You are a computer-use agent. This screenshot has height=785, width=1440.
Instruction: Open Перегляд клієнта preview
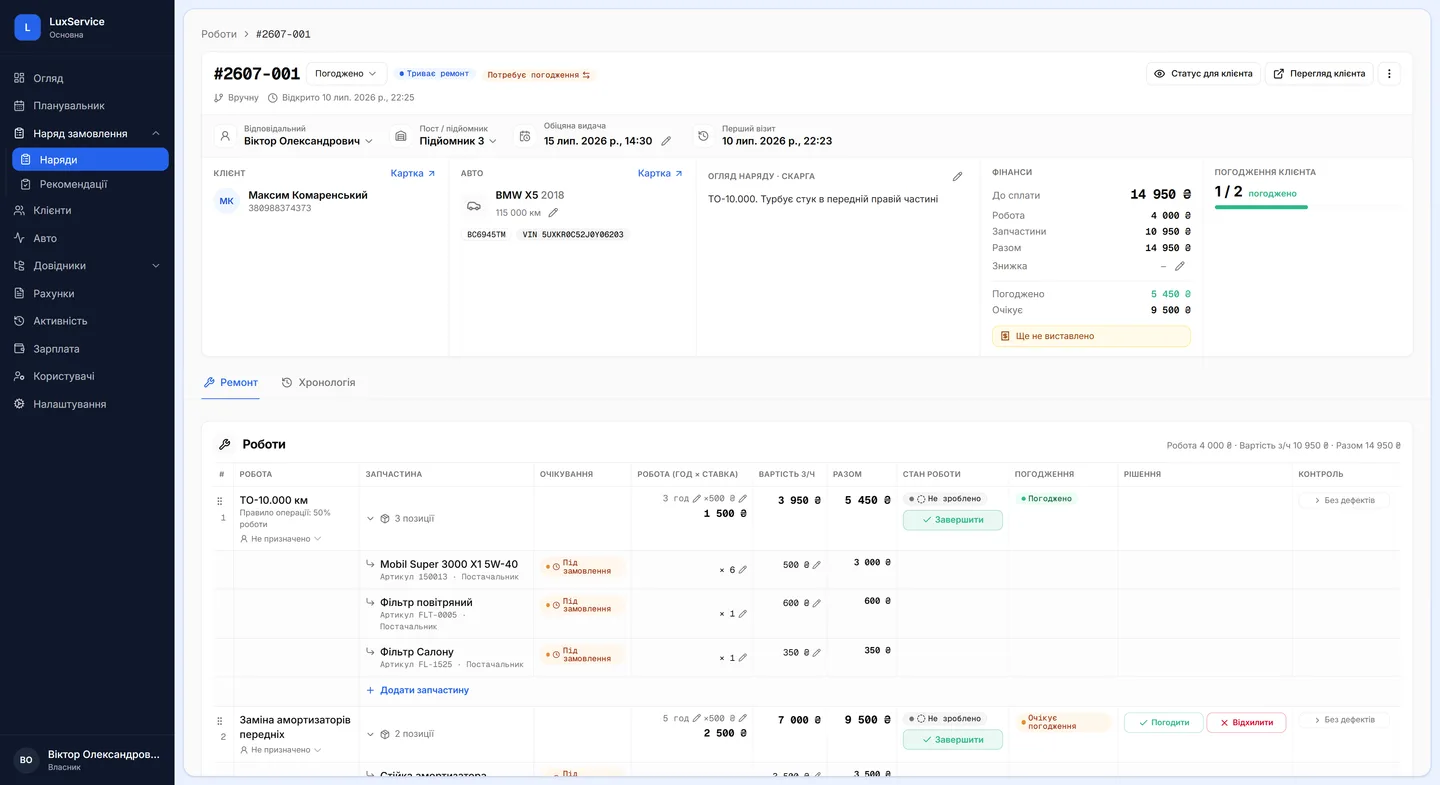(1319, 74)
